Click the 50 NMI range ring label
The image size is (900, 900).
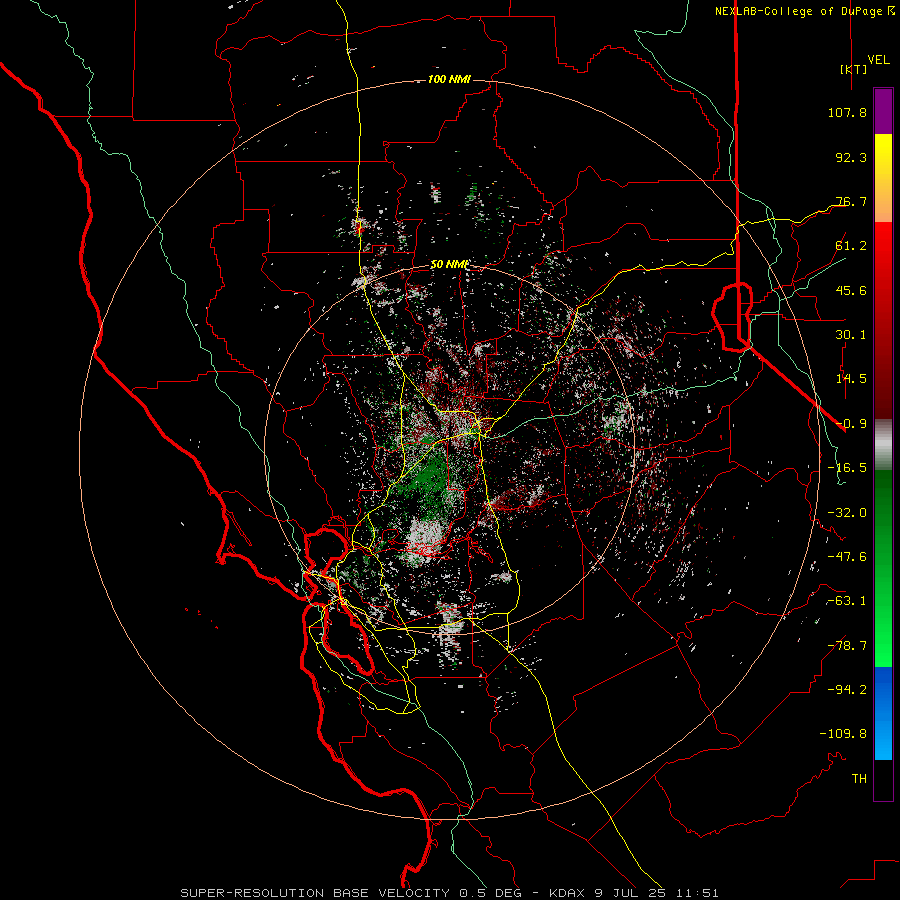[449, 265]
